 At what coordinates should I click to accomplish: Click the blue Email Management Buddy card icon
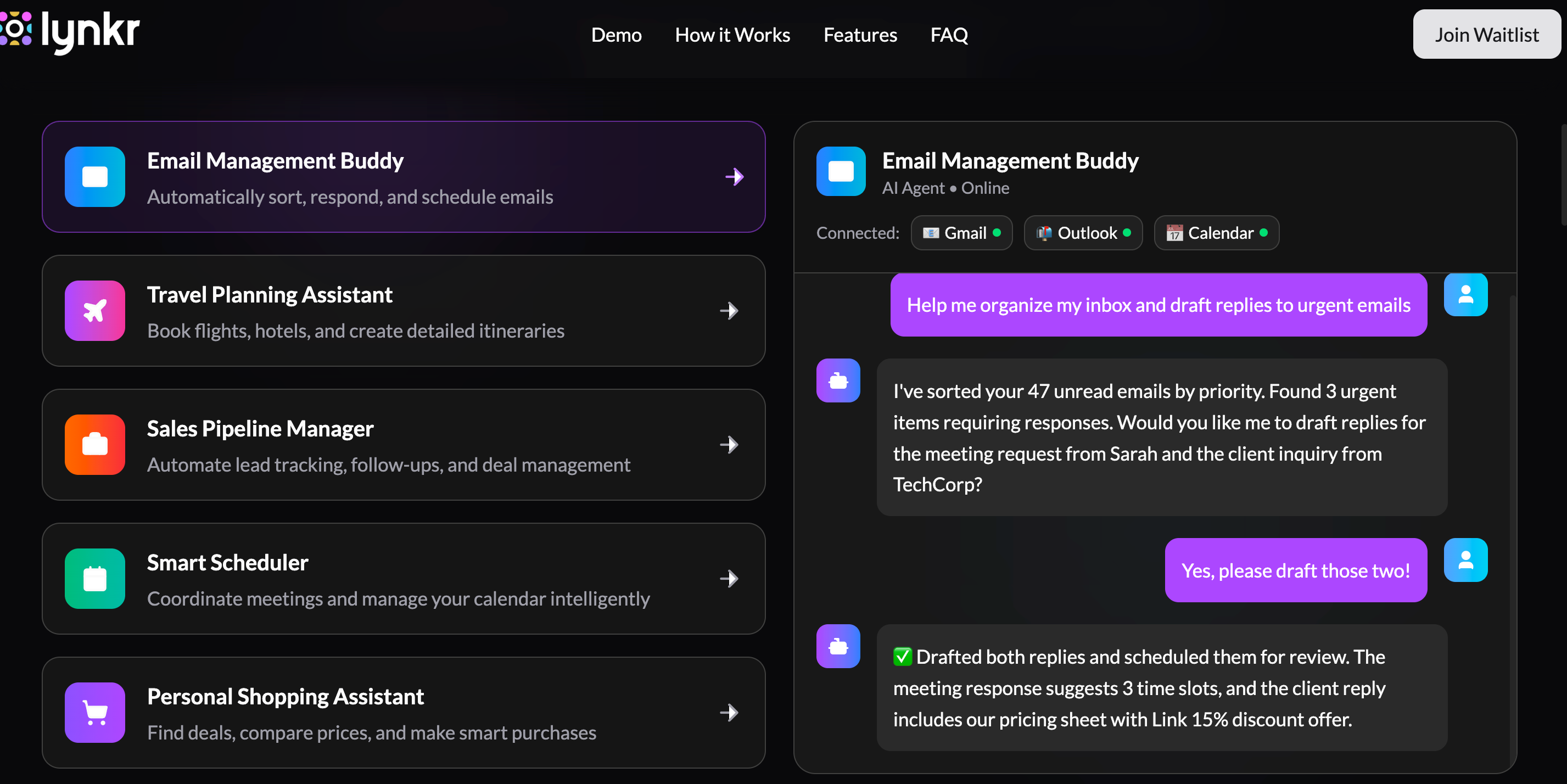pyautogui.click(x=95, y=177)
